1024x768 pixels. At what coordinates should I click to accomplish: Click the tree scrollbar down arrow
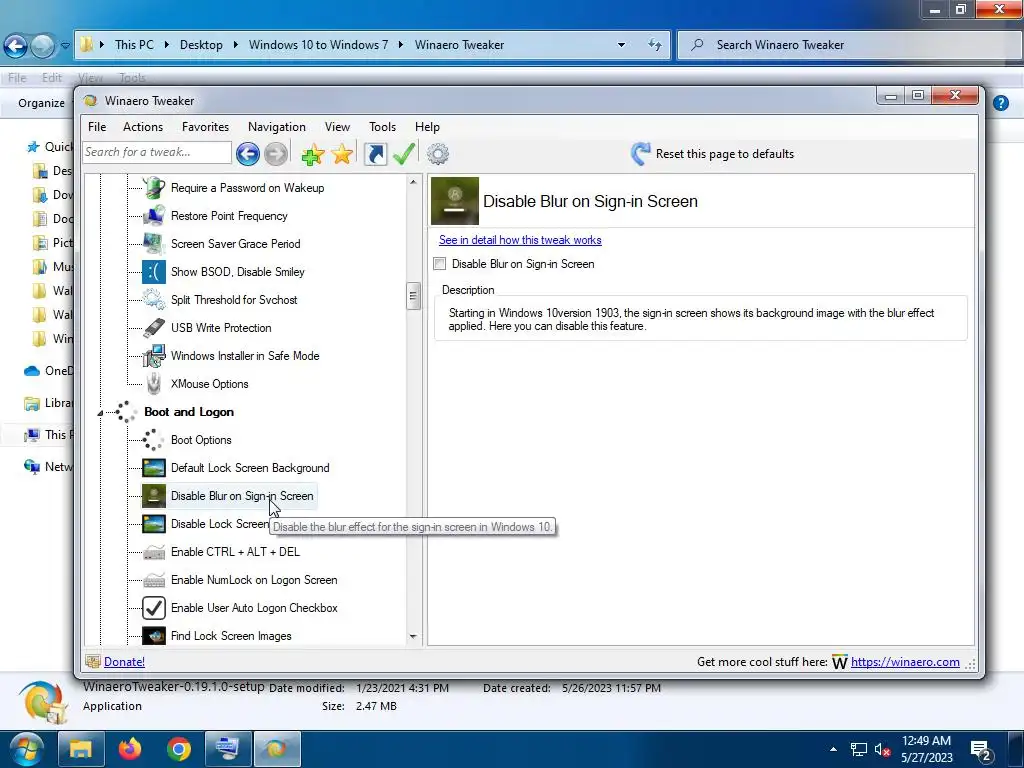point(413,636)
